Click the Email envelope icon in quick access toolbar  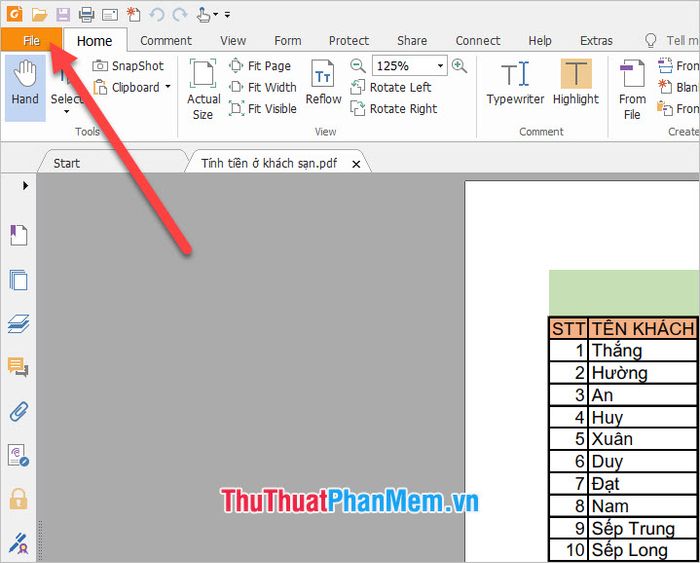(x=110, y=15)
